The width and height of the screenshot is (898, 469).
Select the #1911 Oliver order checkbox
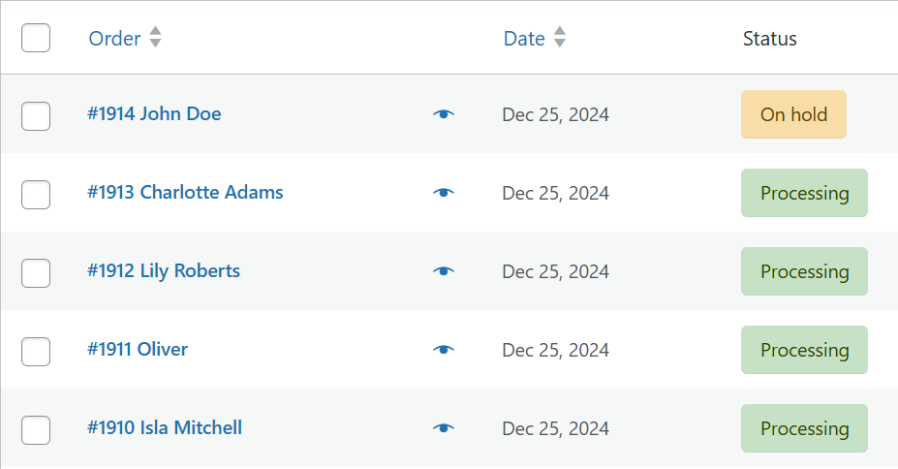point(36,351)
